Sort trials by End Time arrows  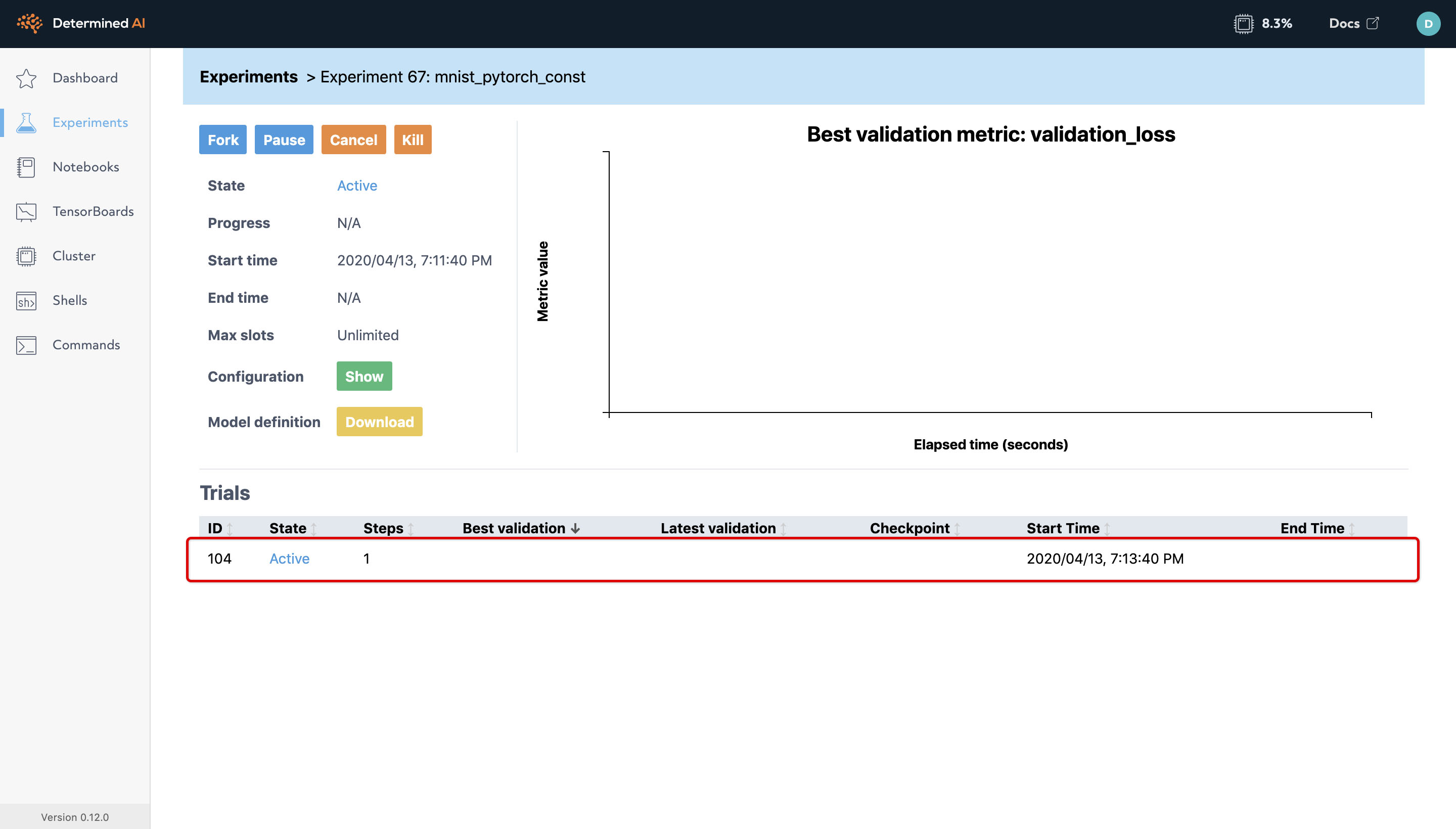point(1352,529)
